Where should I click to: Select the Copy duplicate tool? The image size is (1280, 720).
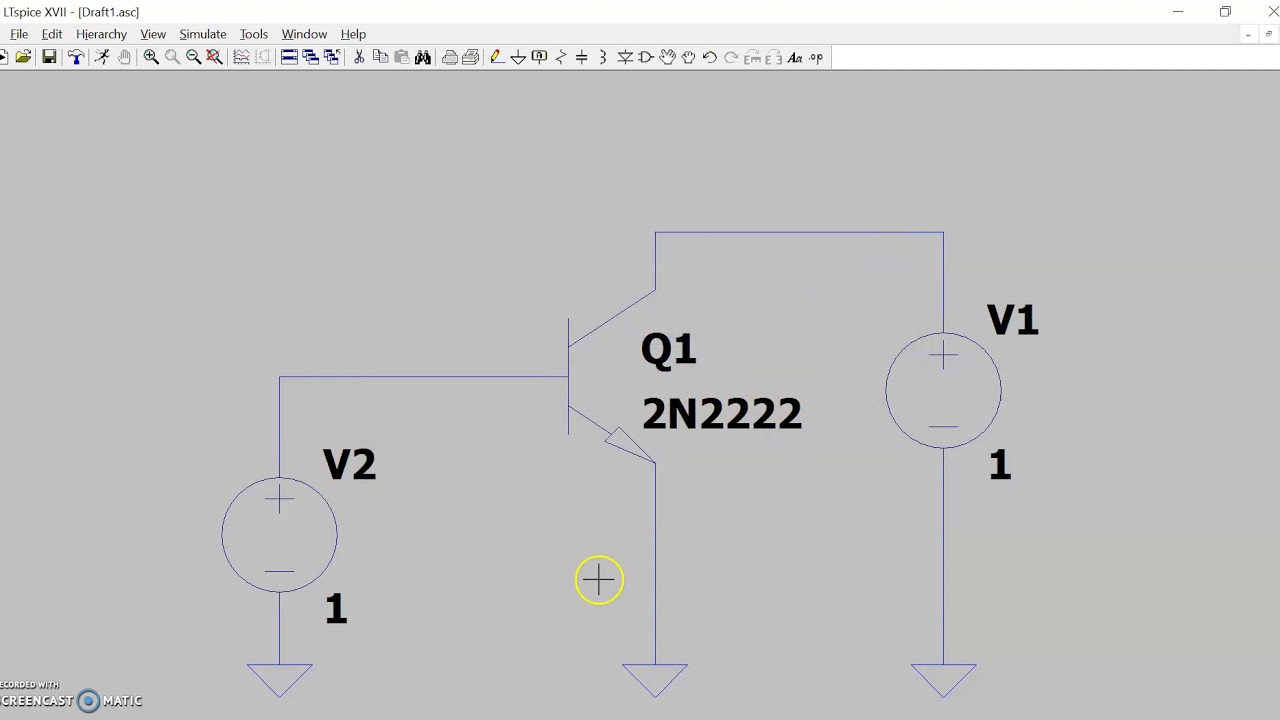(380, 58)
